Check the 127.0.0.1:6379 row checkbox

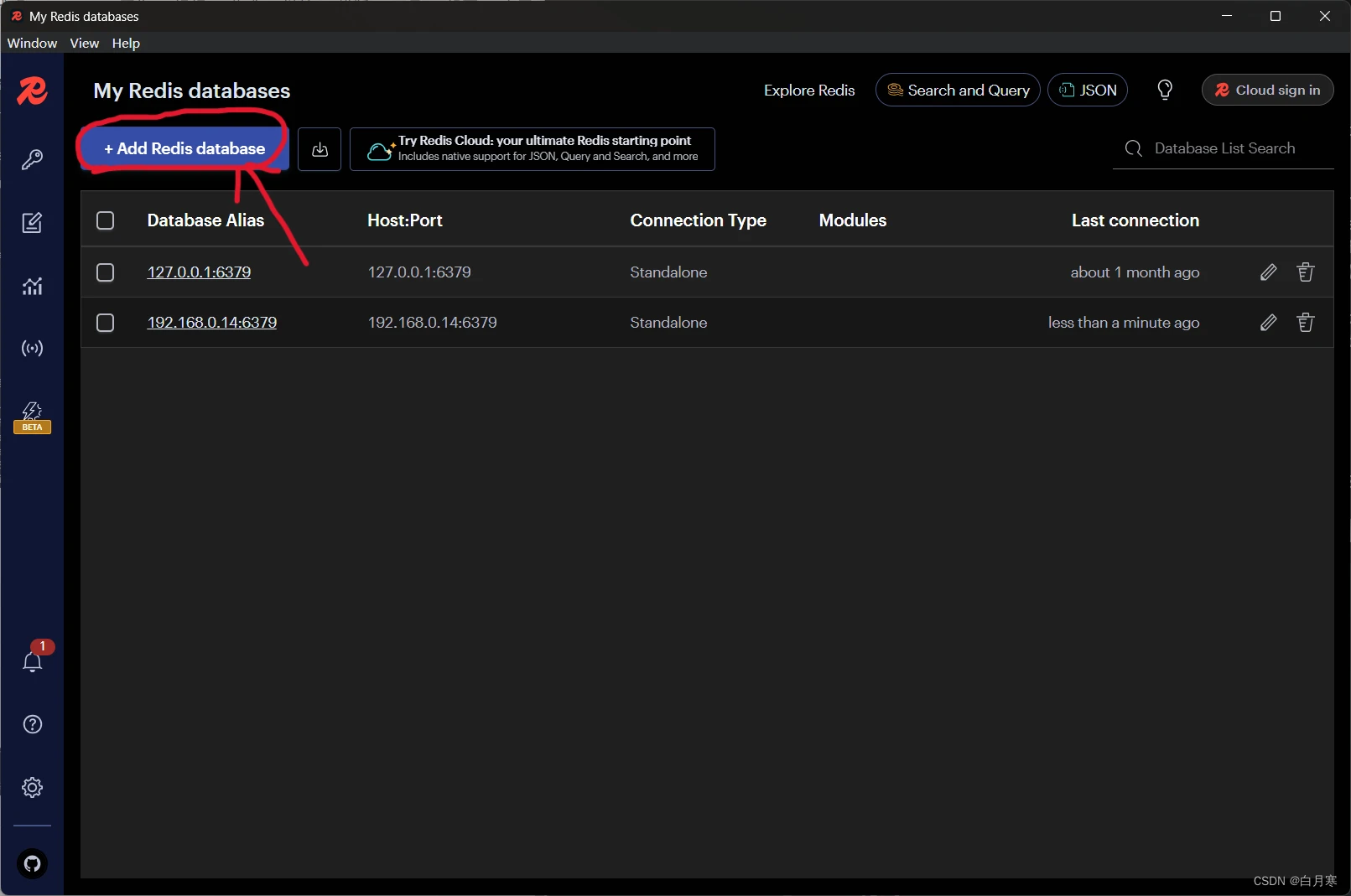(105, 272)
